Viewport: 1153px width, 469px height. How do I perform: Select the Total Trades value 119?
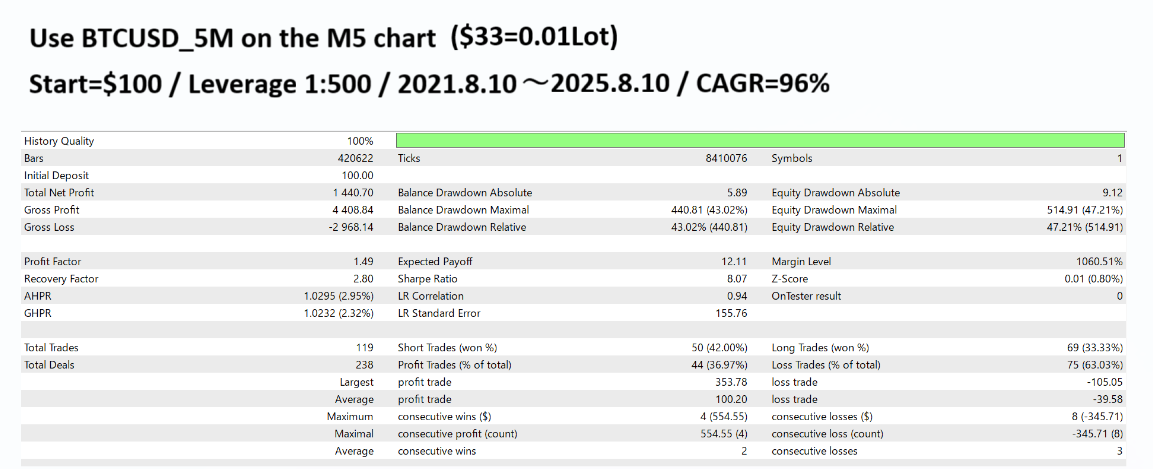click(x=364, y=348)
